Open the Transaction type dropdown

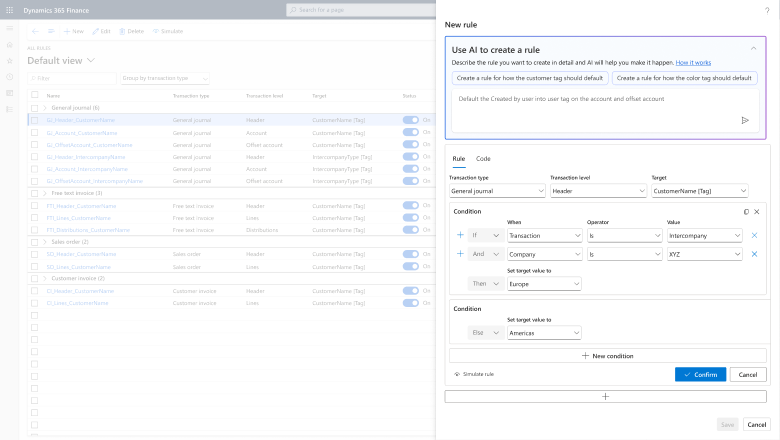point(497,191)
